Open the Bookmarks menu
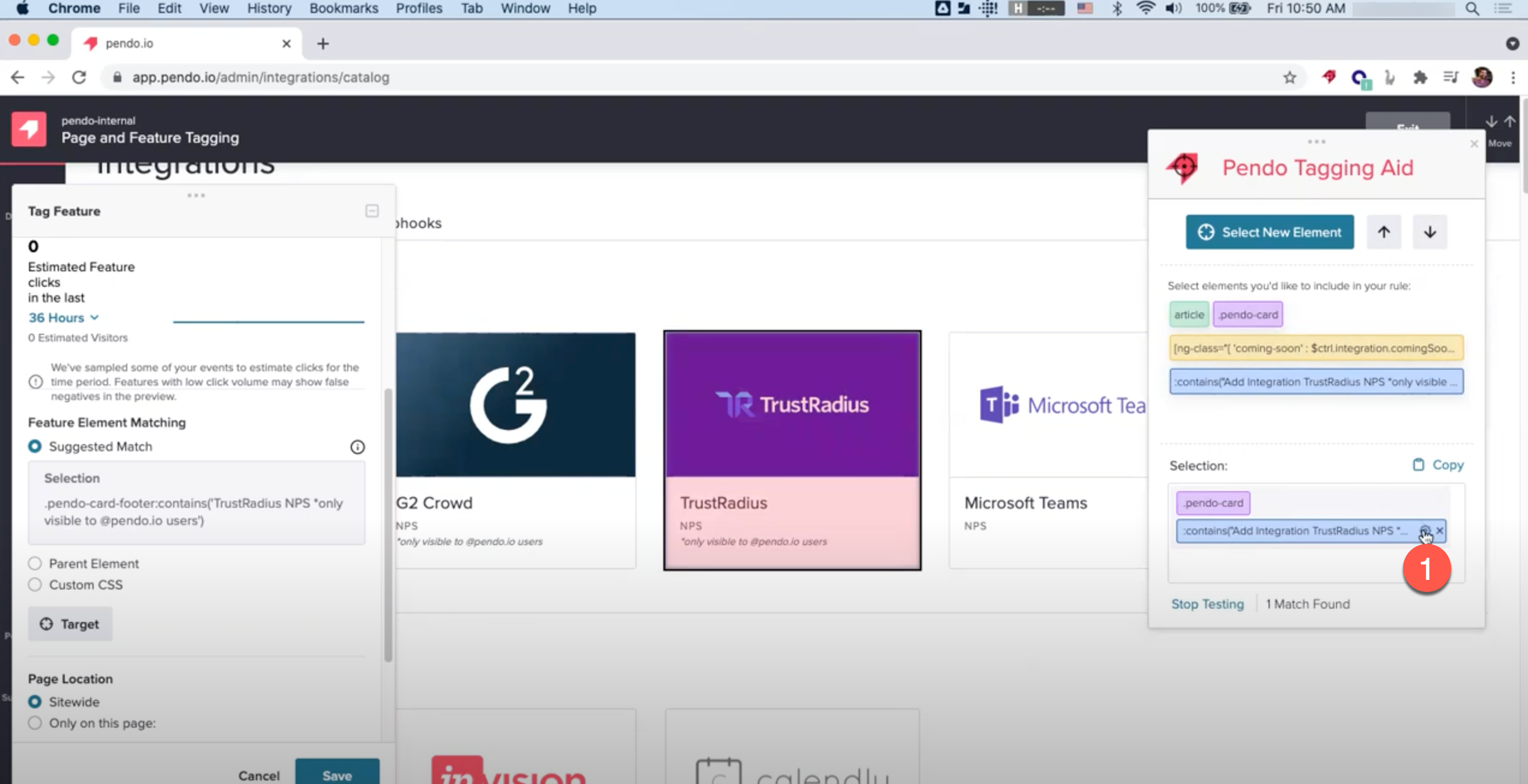The height and width of the screenshot is (784, 1528). [344, 8]
